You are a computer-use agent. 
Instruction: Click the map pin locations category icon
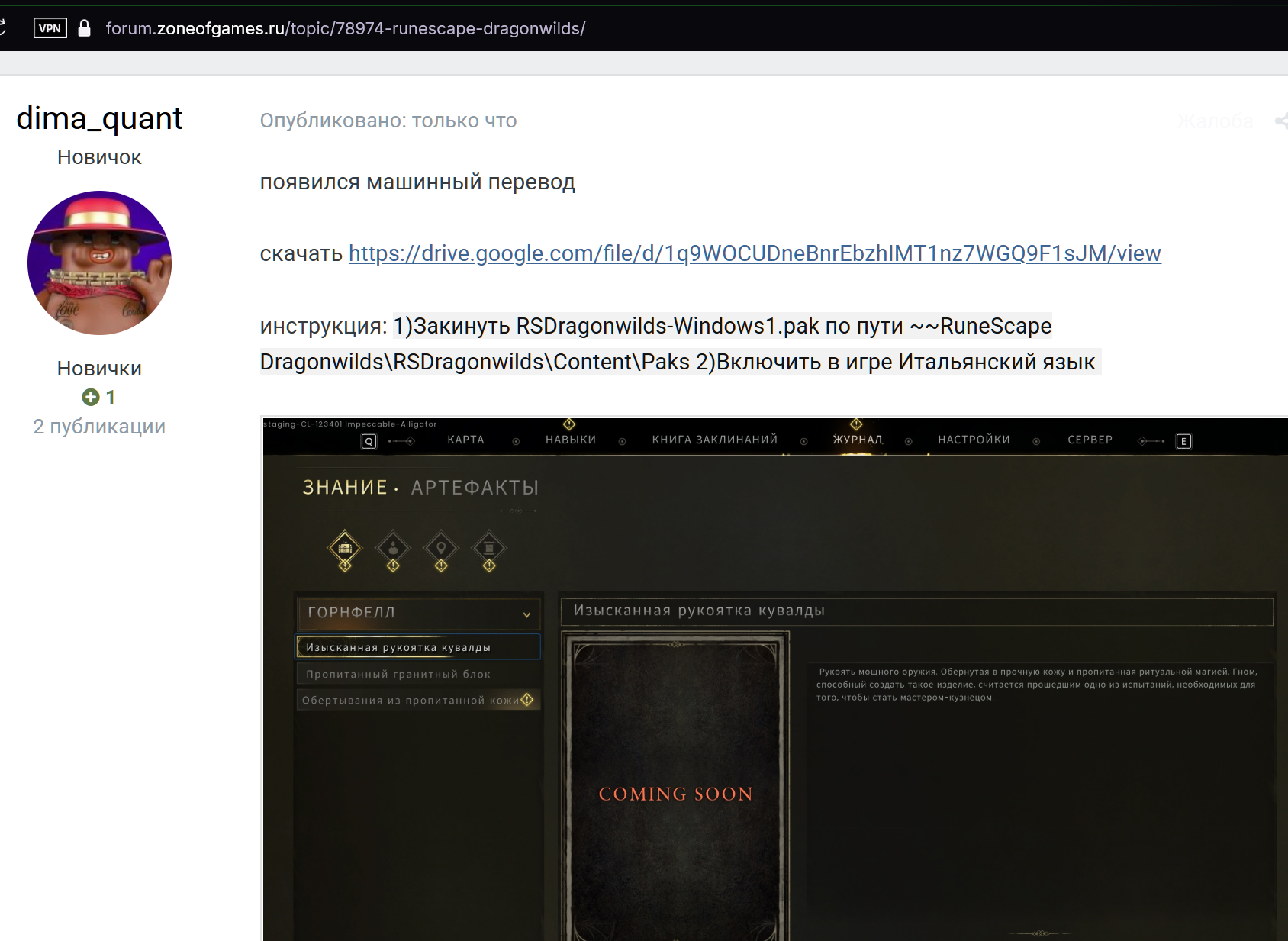point(441,548)
